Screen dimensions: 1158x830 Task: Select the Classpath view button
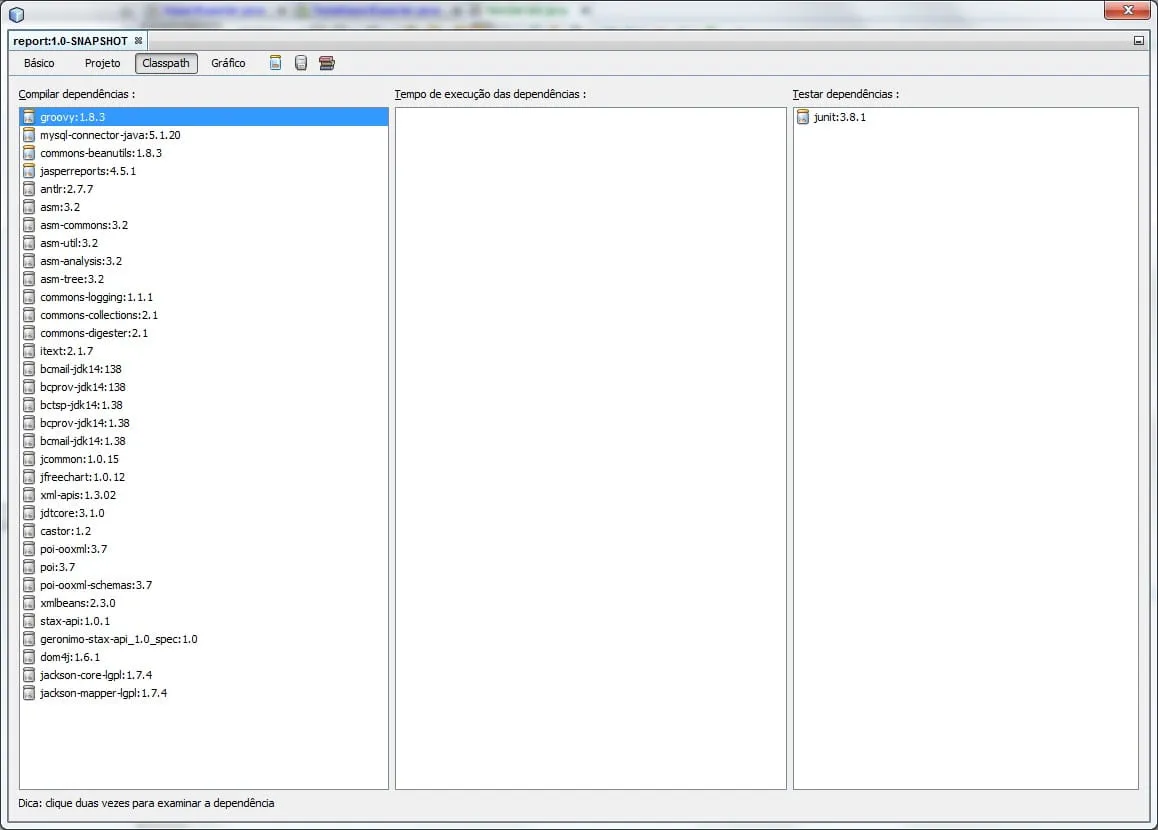(x=166, y=63)
